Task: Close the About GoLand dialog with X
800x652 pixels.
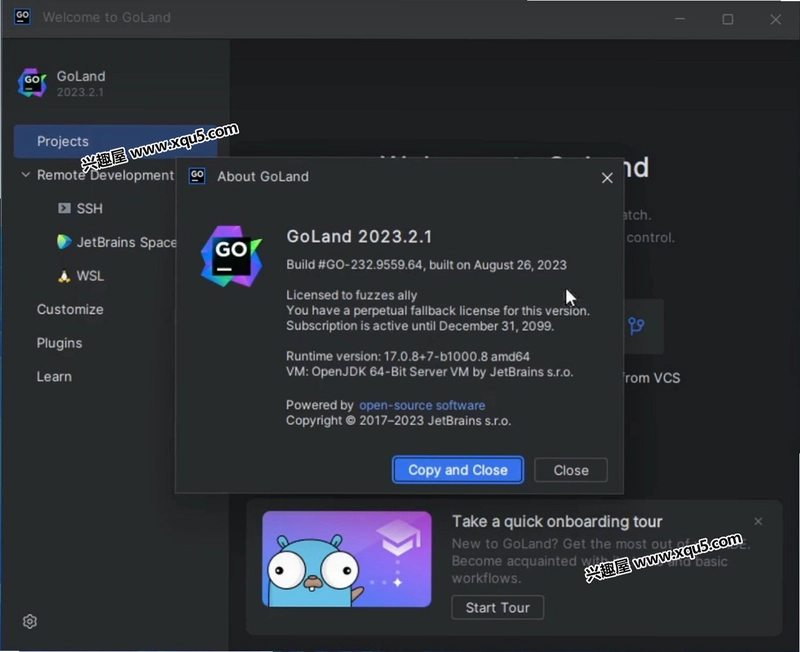Action: click(x=607, y=178)
